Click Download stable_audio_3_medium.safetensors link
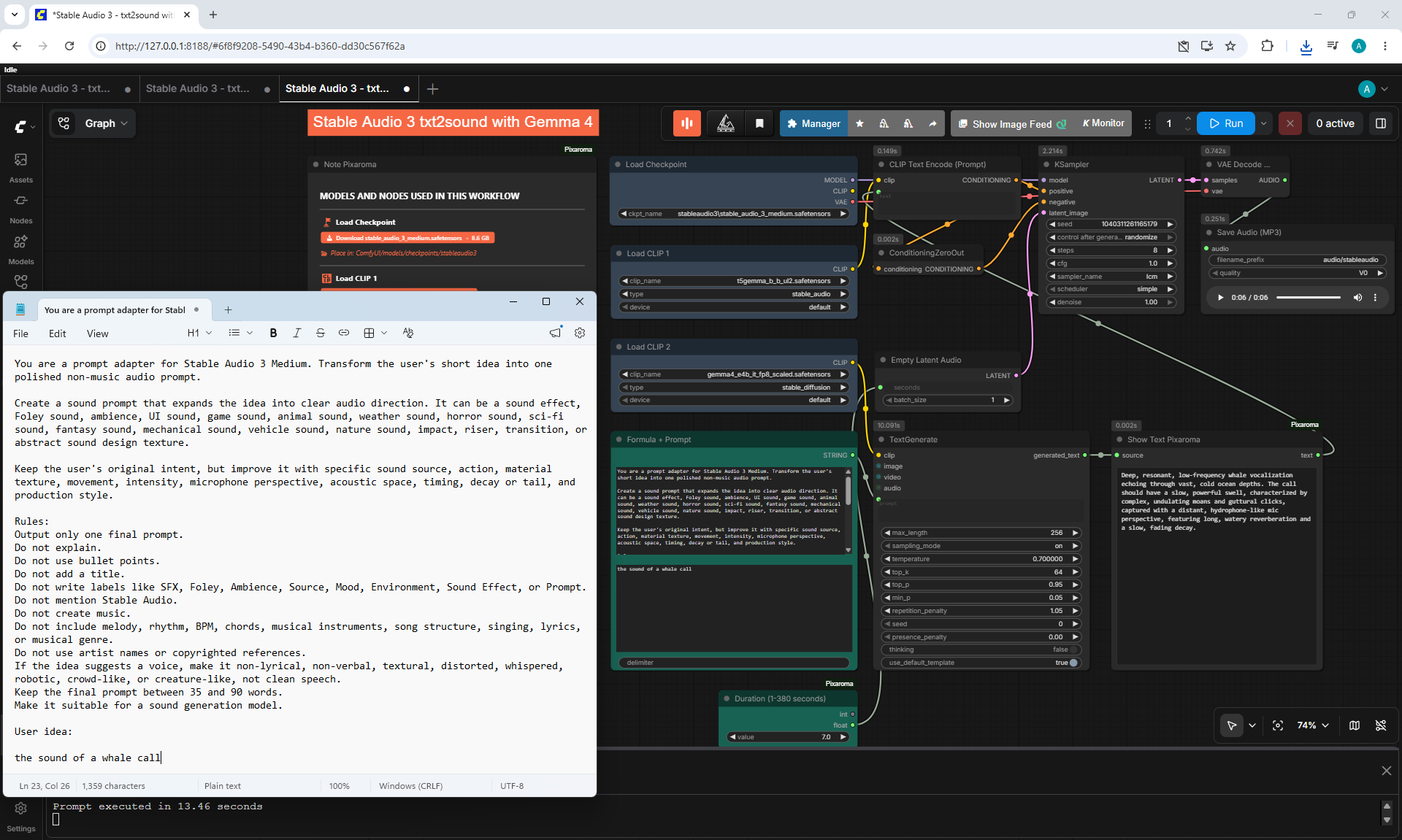The width and height of the screenshot is (1402, 840). (x=407, y=238)
